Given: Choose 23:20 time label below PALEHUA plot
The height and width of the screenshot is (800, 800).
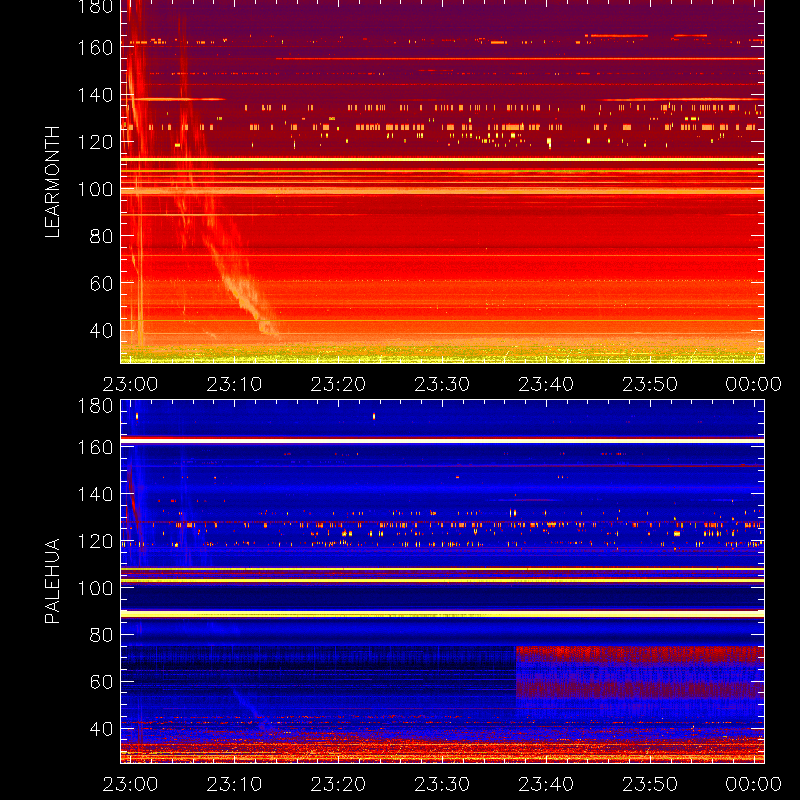Looking at the screenshot, I should [338, 784].
